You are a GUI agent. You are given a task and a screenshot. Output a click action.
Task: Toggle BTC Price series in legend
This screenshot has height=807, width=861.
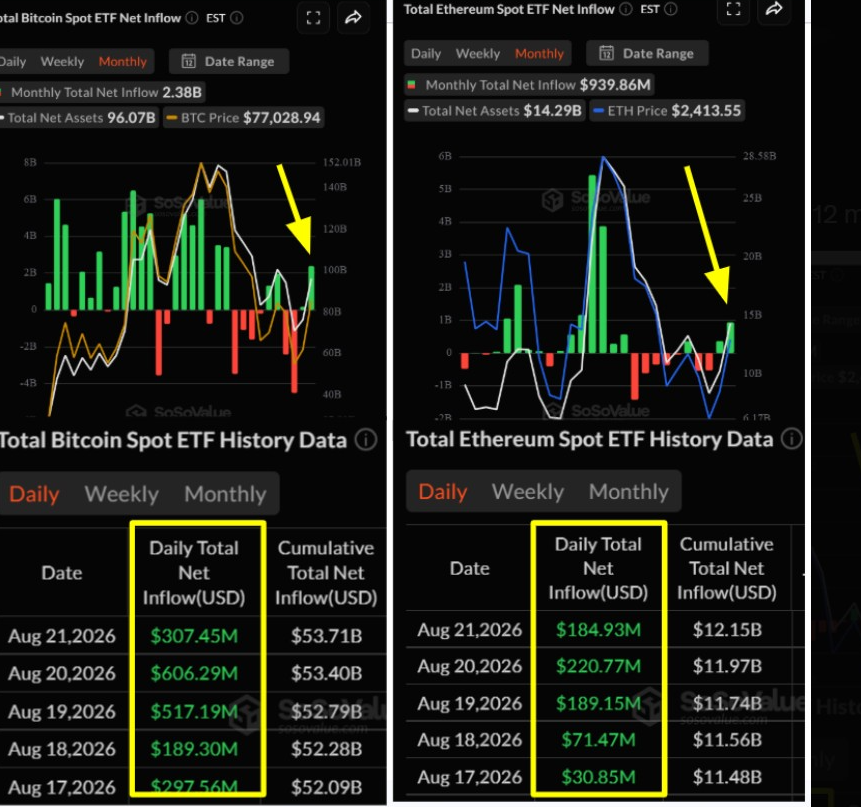(243, 117)
